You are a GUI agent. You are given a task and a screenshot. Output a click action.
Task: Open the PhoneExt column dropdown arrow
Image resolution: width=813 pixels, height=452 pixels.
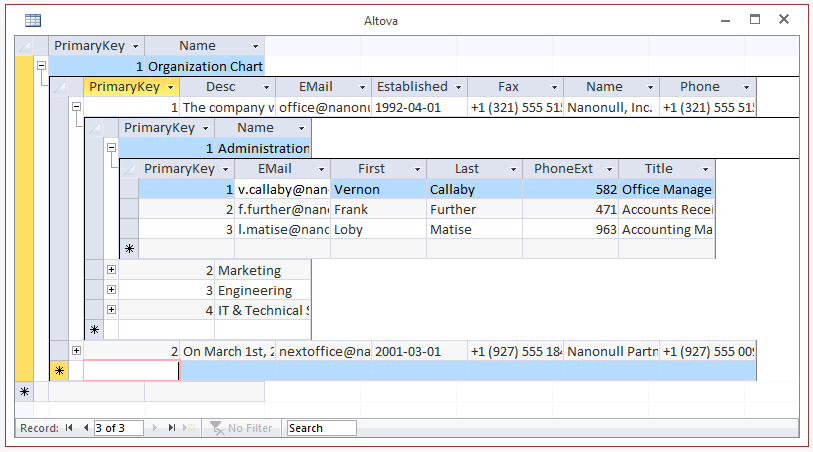609,169
